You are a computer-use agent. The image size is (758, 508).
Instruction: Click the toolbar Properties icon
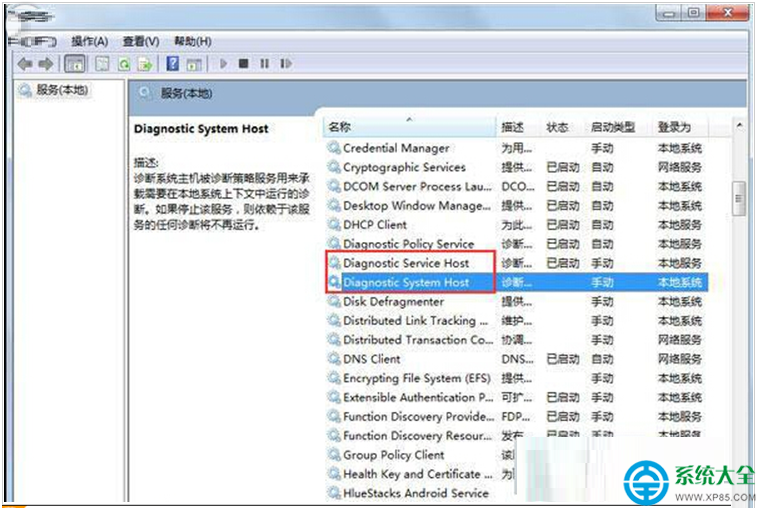(102, 64)
